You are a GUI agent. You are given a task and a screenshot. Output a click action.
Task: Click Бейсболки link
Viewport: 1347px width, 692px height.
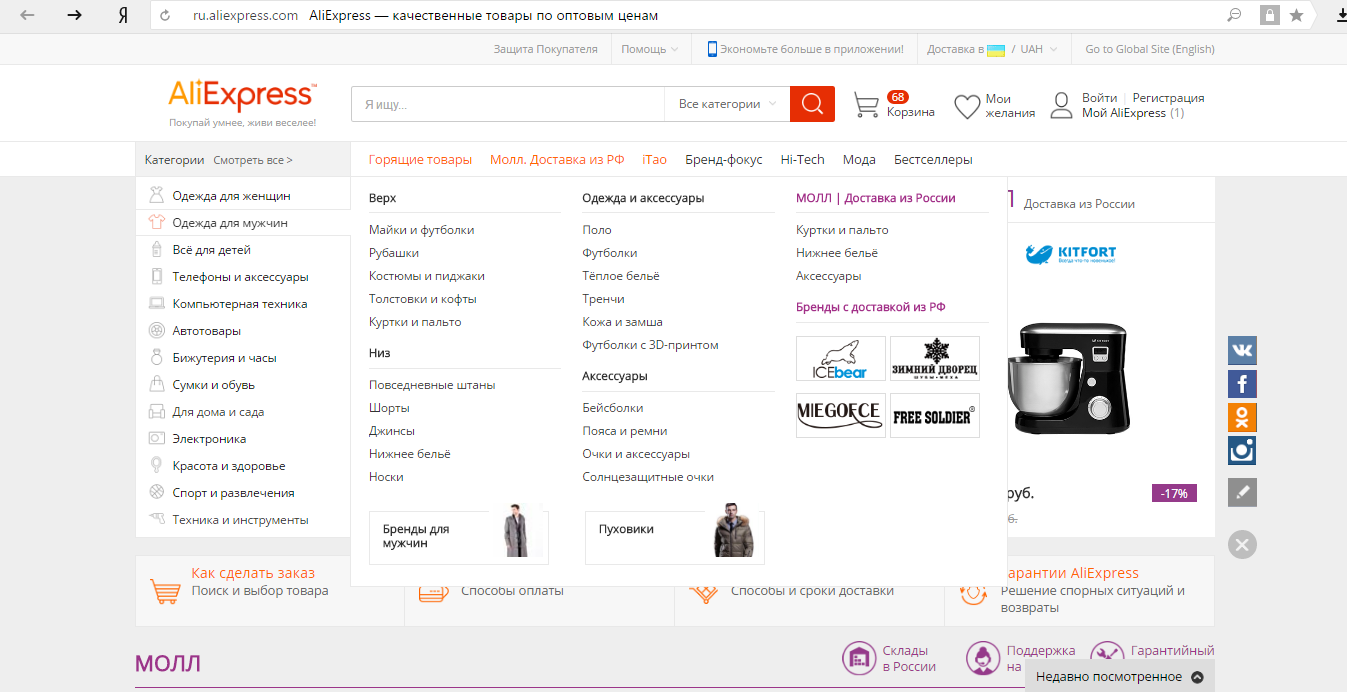[613, 408]
